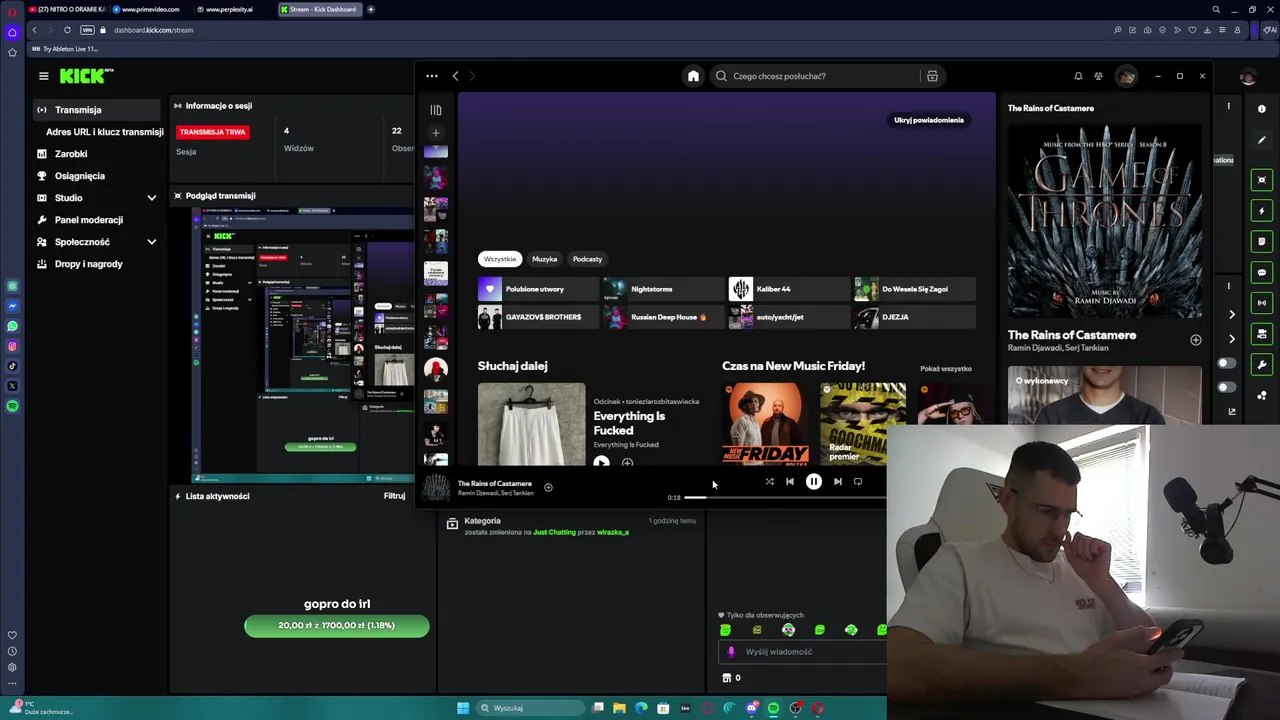Open Spotify's three-dot menu
Viewport: 1280px width, 720px height.
431,76
